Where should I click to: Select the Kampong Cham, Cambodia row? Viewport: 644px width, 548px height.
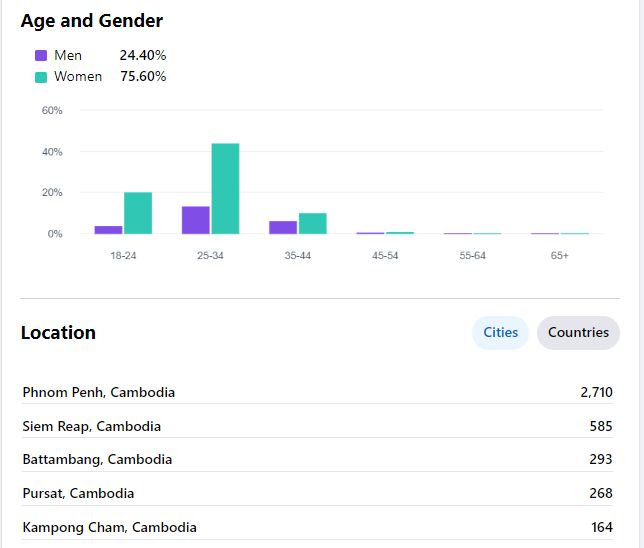coord(317,527)
